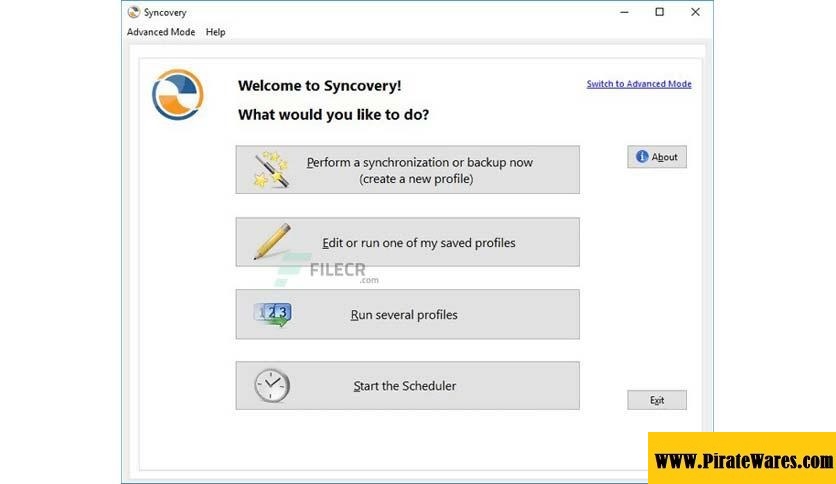The height and width of the screenshot is (484, 836).
Task: Open the Help menu
Action: [x=215, y=32]
